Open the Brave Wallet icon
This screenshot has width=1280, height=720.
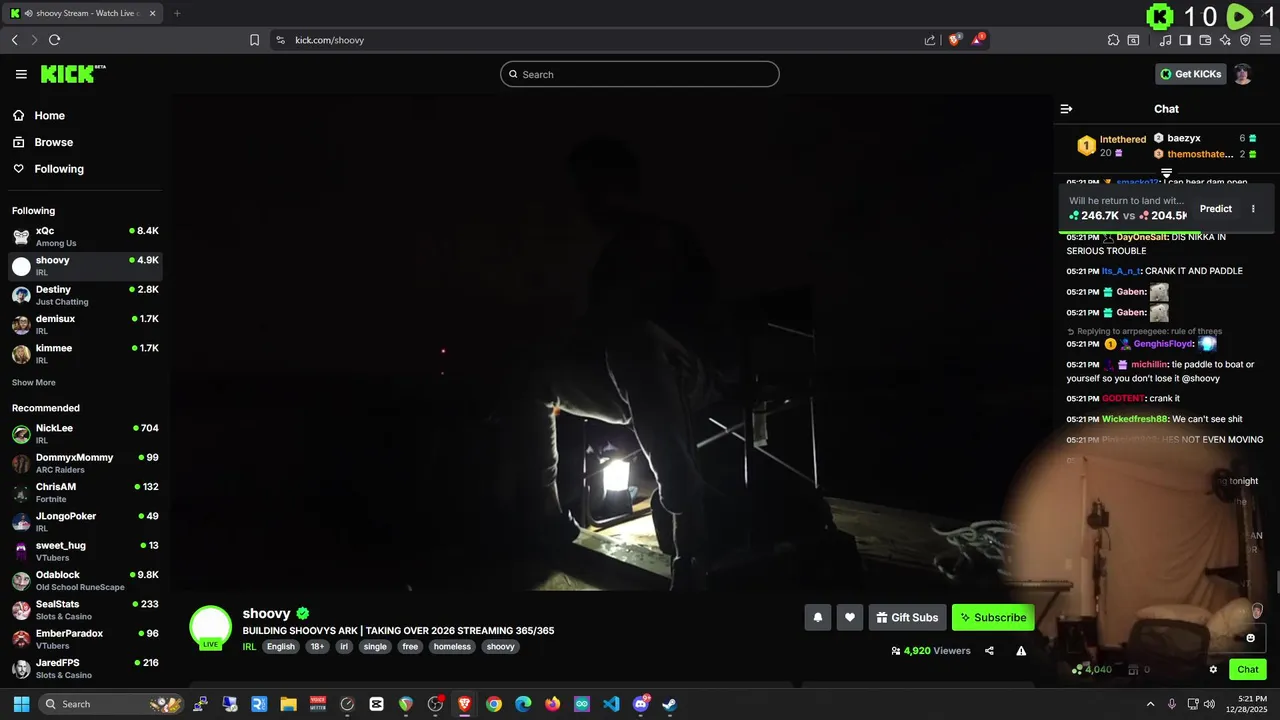1205,40
